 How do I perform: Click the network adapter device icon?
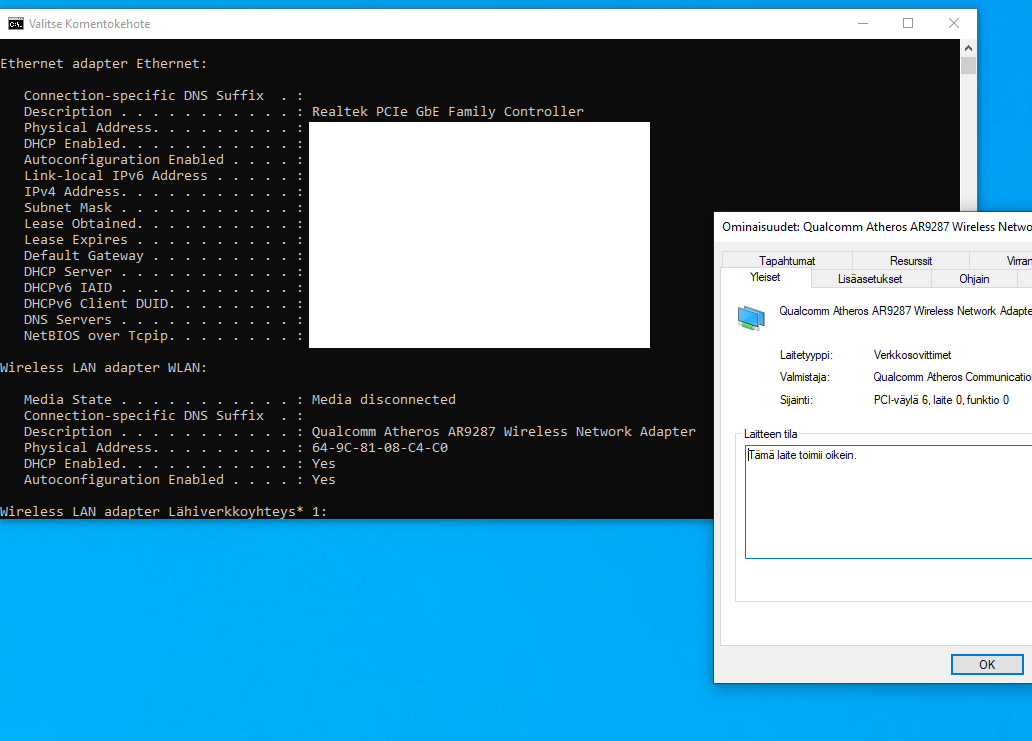(751, 316)
